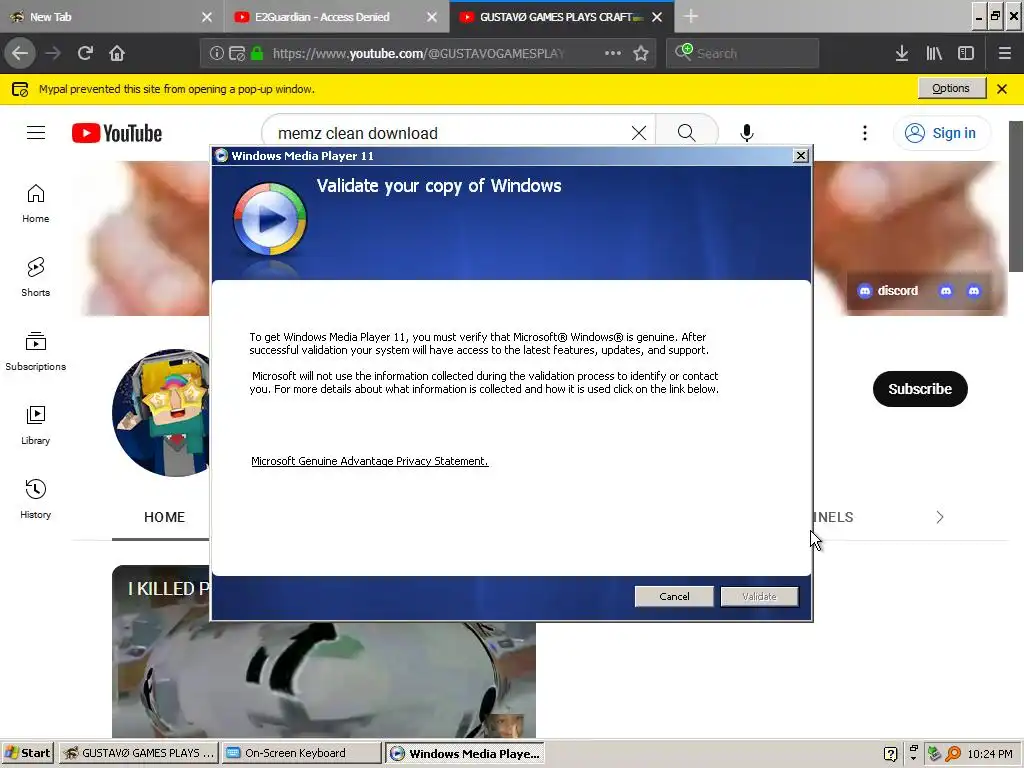This screenshot has height=768, width=1024.
Task: Close the E2Guardian tab
Action: pos(432,17)
